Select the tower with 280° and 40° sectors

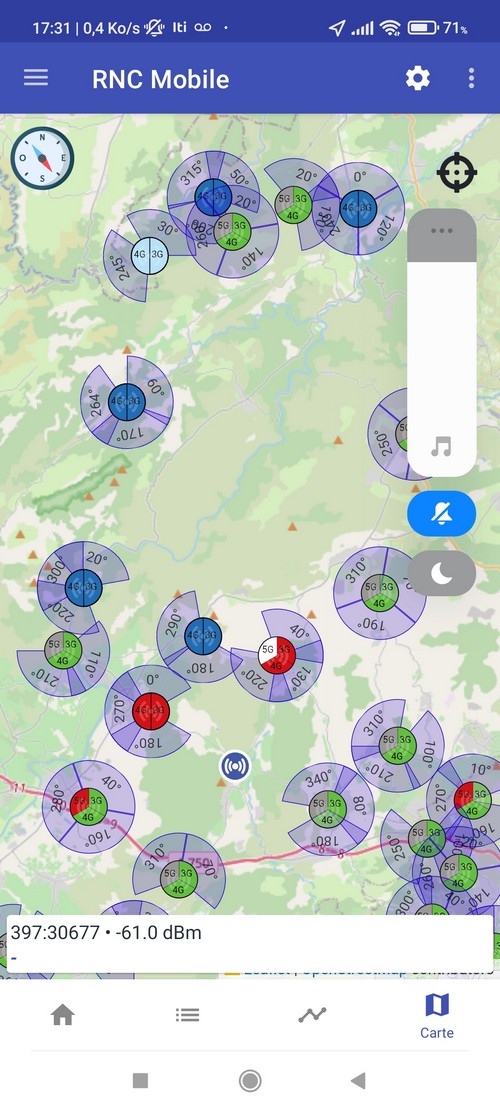pos(89,806)
